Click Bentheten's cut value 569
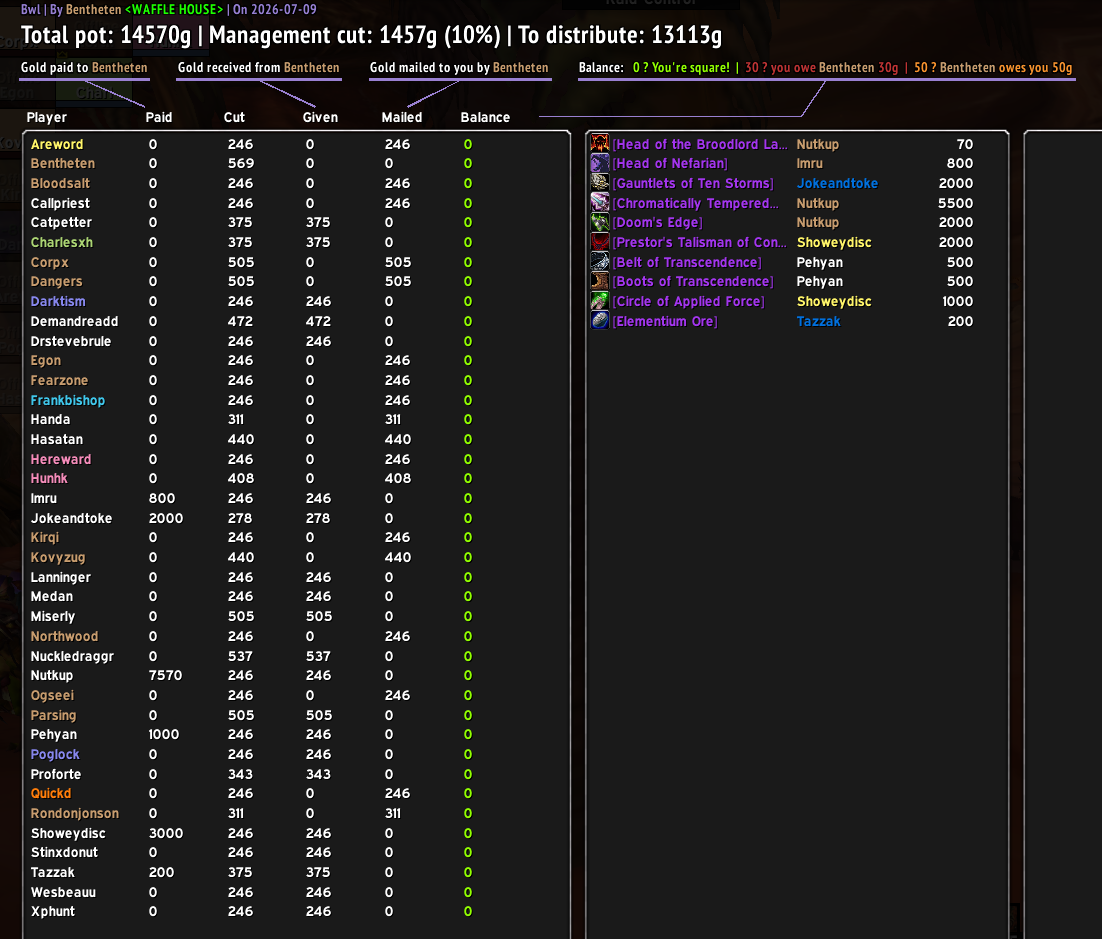1102x939 pixels. pos(241,163)
